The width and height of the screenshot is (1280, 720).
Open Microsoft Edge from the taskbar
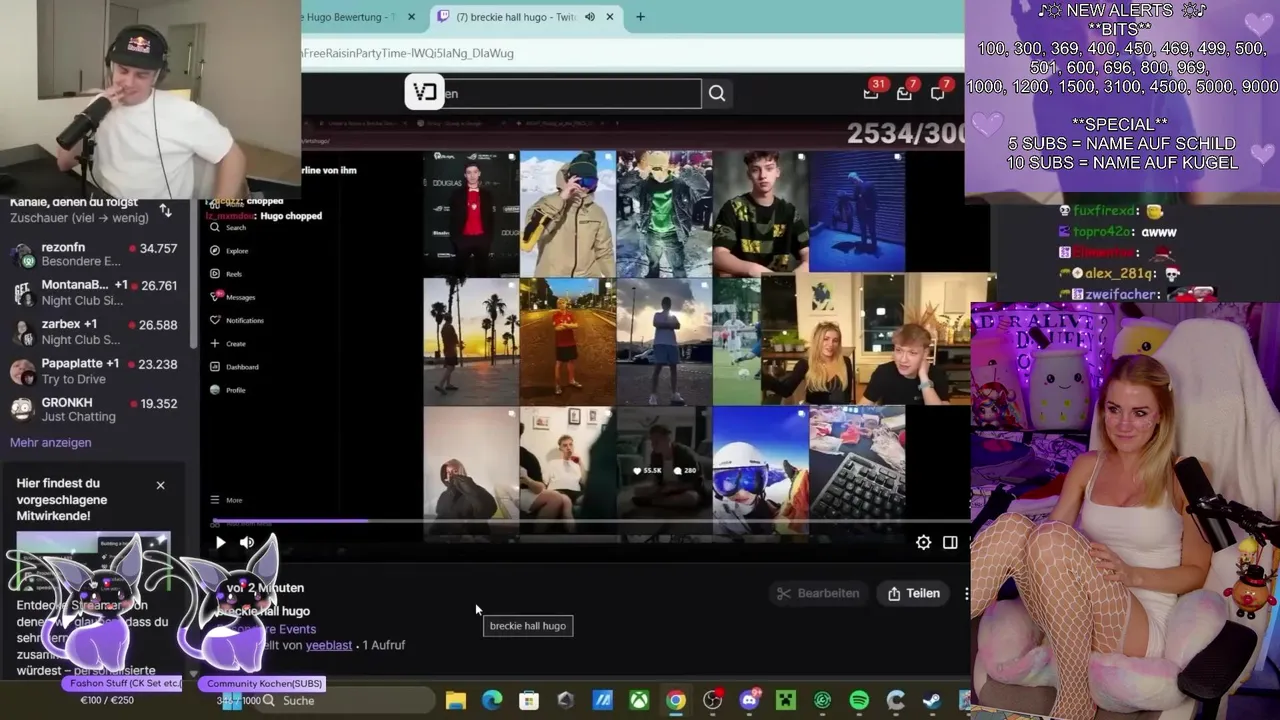(492, 701)
